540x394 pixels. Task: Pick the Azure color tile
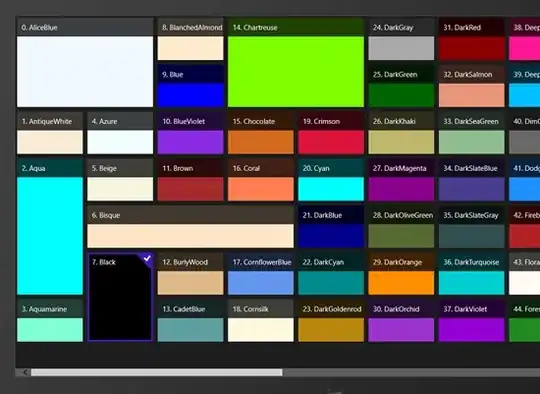pos(120,133)
